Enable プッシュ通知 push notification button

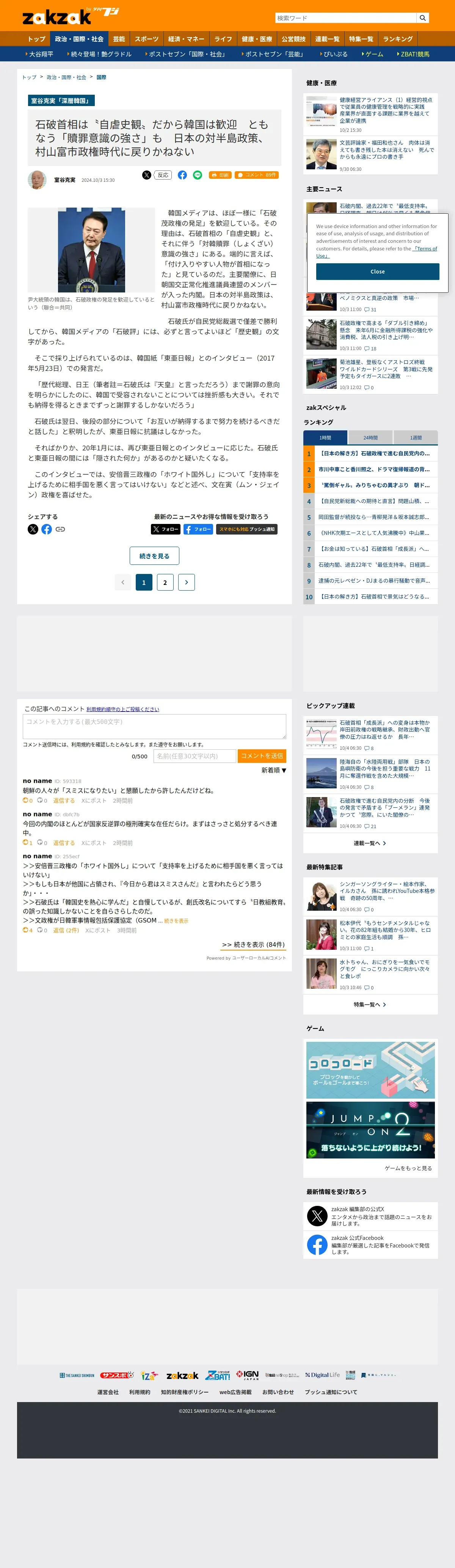coord(247,529)
